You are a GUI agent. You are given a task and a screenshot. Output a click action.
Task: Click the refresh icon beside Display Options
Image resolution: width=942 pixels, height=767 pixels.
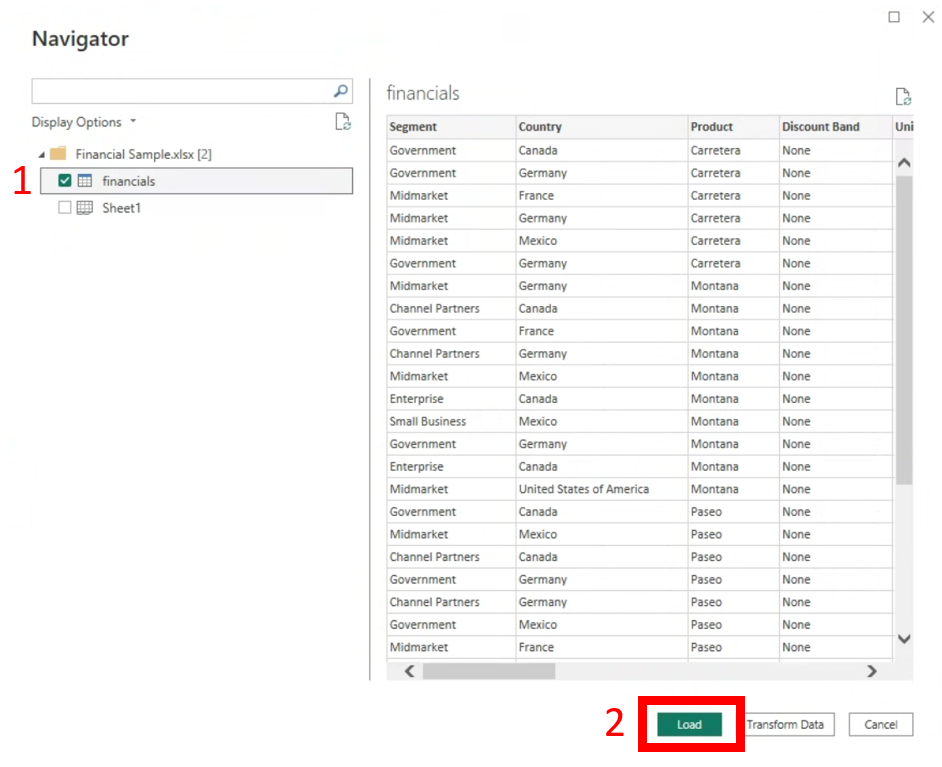pos(343,121)
